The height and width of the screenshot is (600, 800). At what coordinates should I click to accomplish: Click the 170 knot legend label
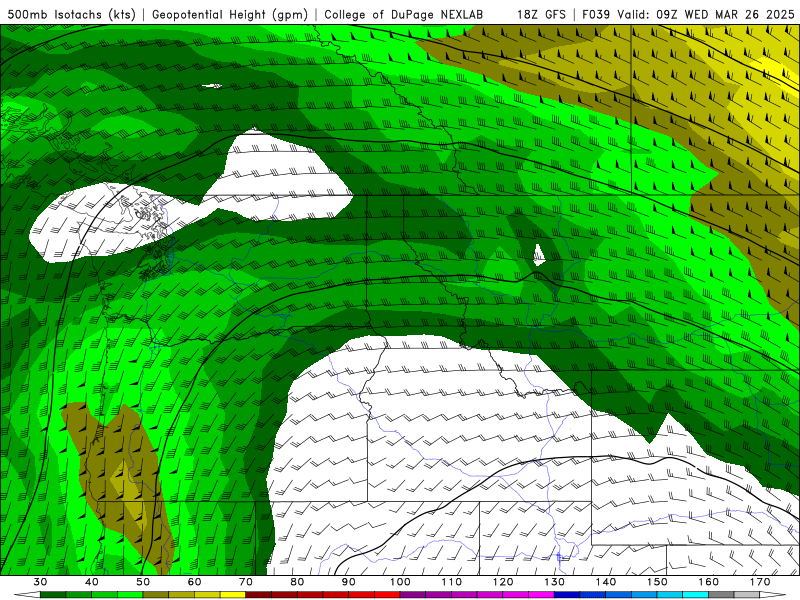click(x=760, y=582)
